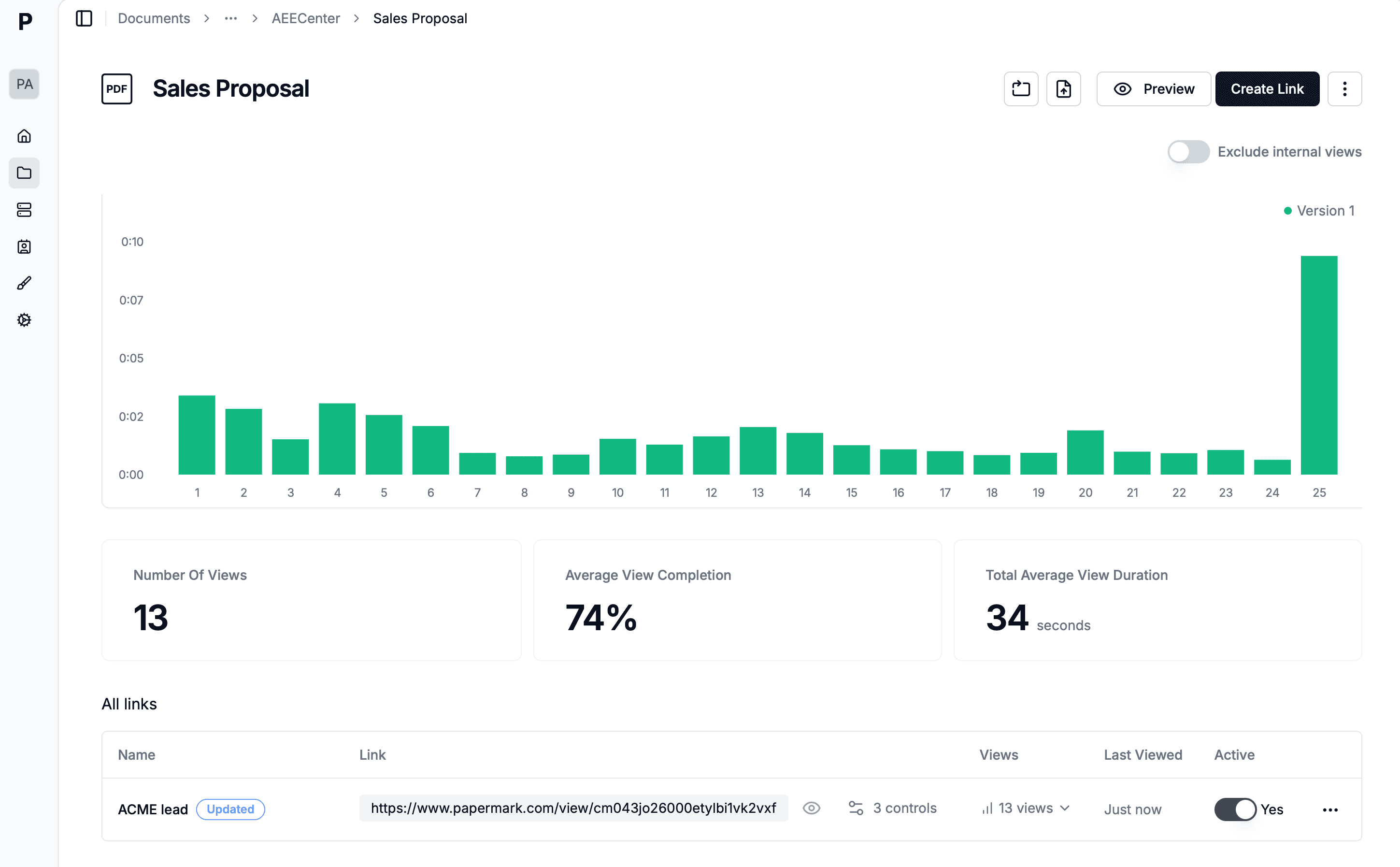Open the Visitors/Contacts section in sidebar
The image size is (1400, 867).
24,246
